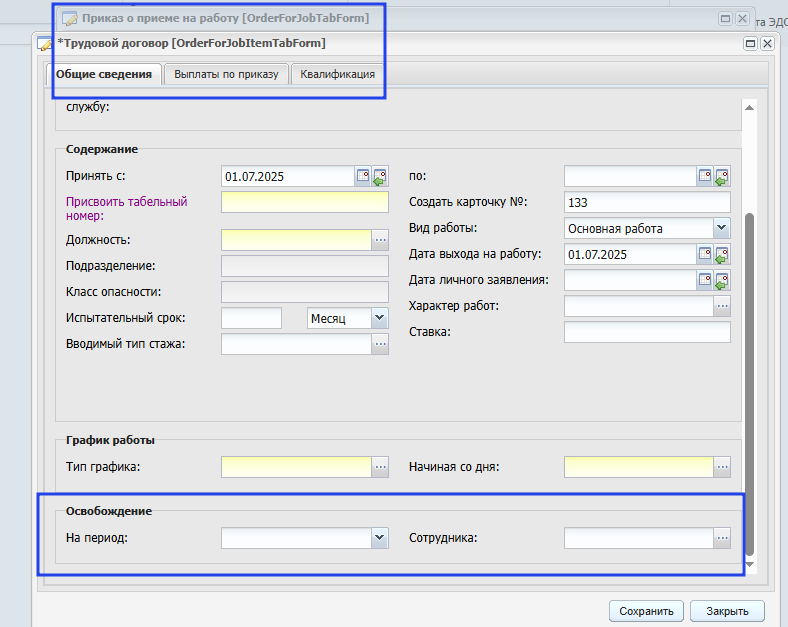Viewport: 788px width, 627px height.
Task: Click the Присвоить табельный номер label
Action: [127, 208]
